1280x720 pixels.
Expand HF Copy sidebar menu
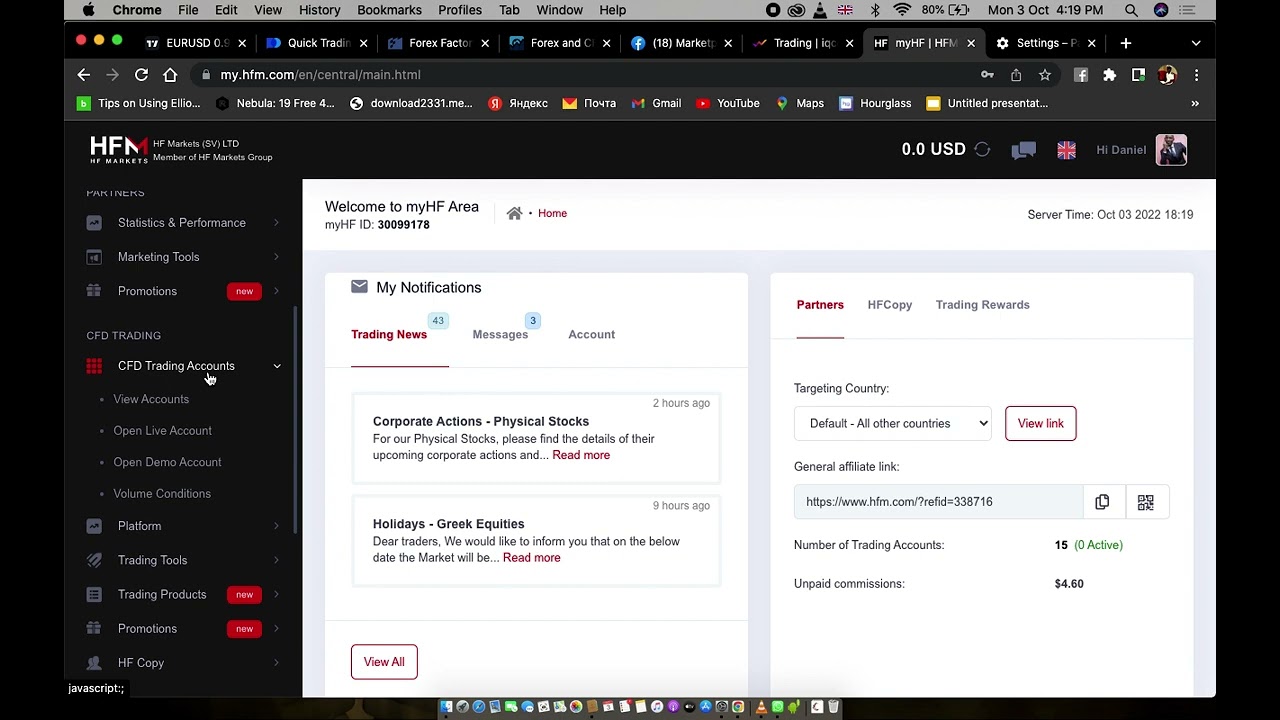(x=185, y=663)
